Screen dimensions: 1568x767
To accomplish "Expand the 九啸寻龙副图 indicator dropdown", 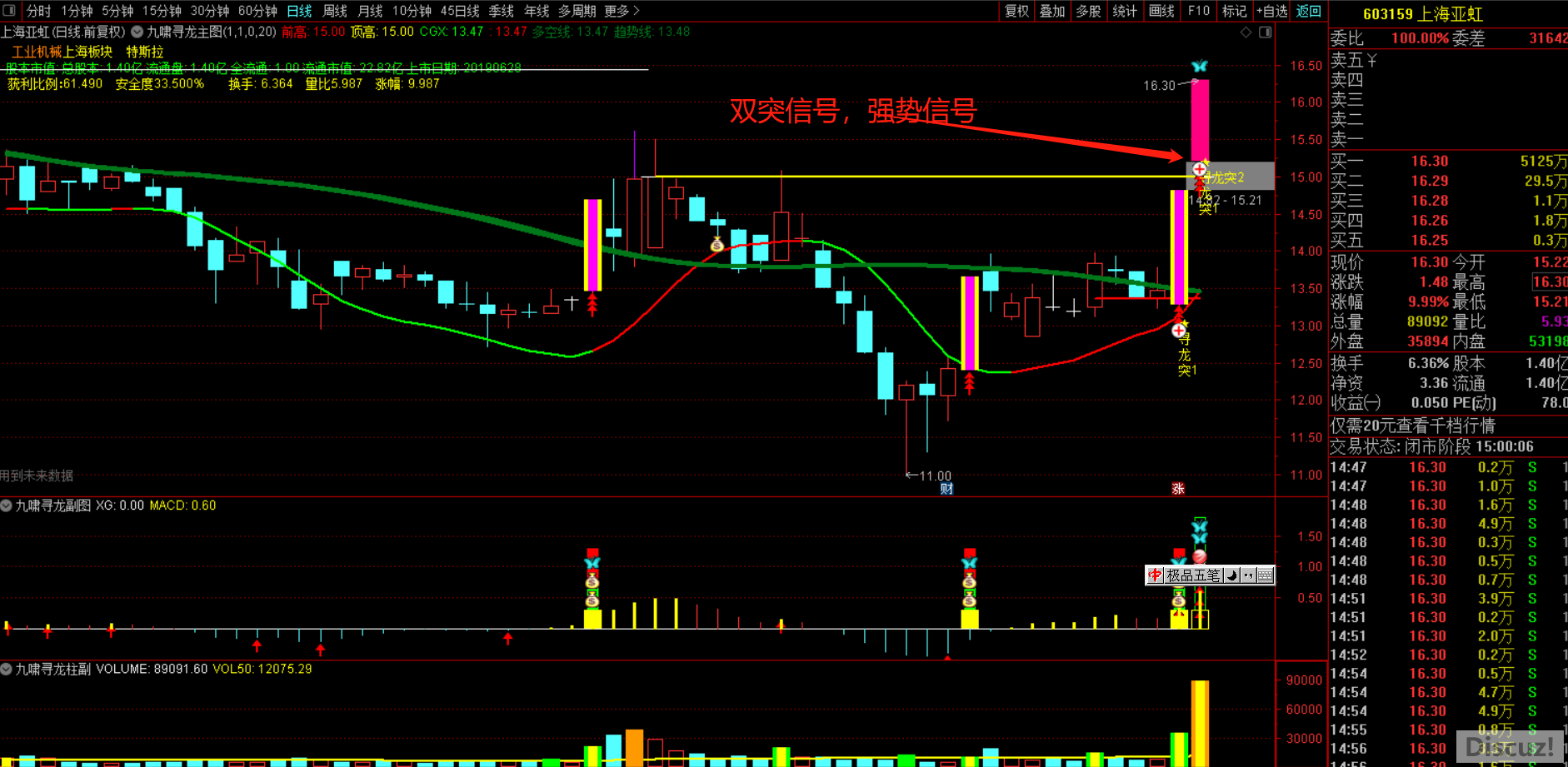I will point(7,506).
